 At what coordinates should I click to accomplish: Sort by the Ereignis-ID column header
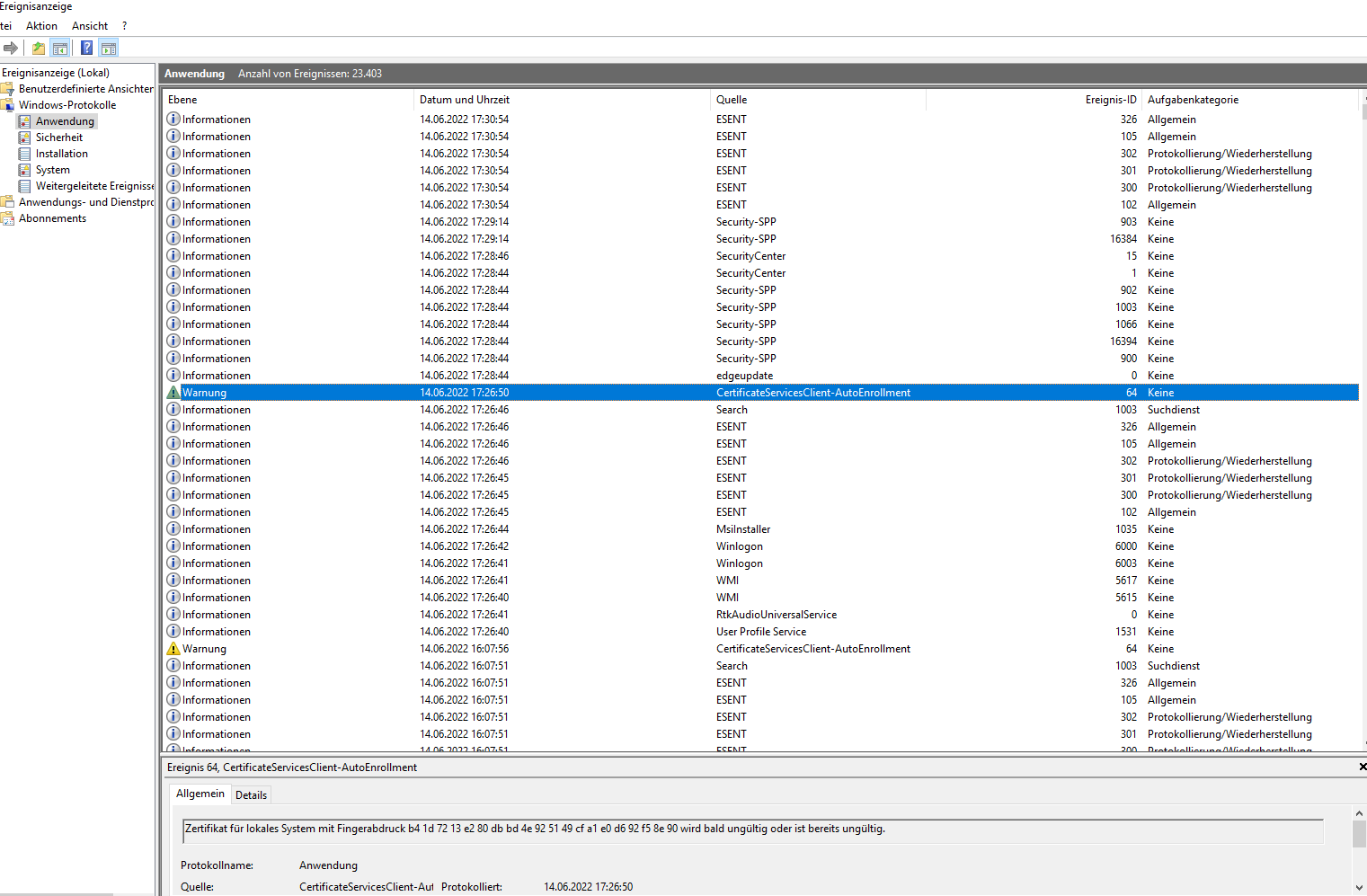(1034, 100)
